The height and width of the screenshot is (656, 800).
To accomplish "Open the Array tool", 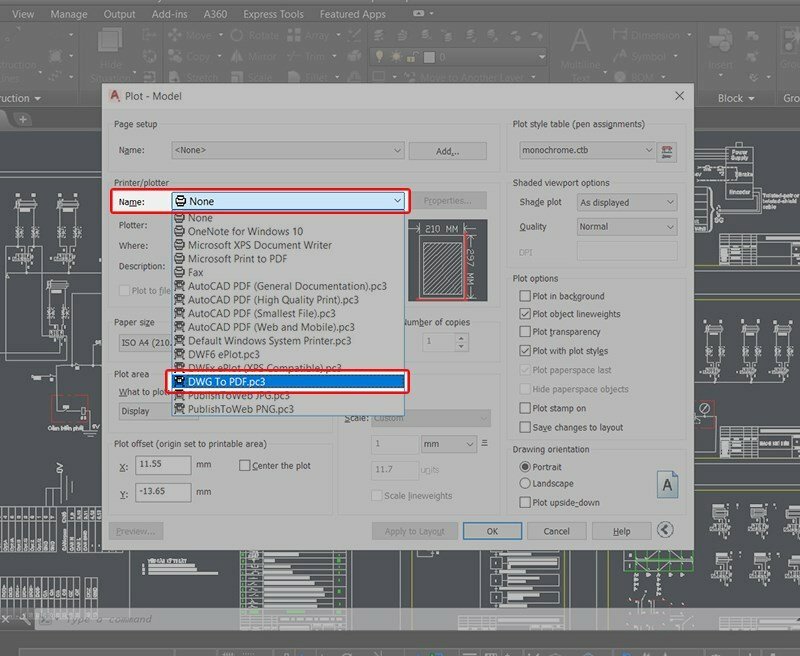I will pyautogui.click(x=318, y=34).
